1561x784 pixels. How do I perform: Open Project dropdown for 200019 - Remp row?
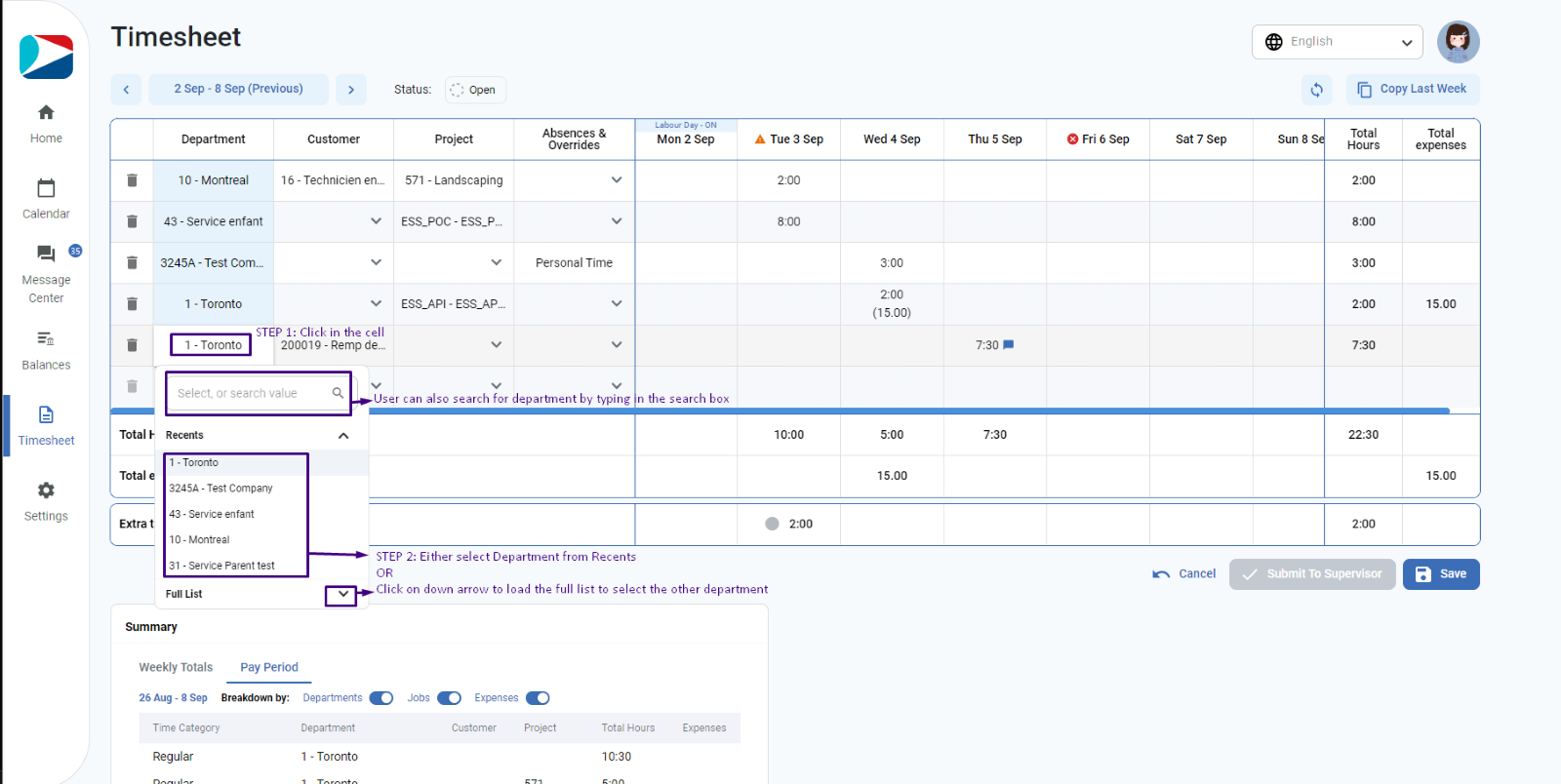[x=496, y=345]
